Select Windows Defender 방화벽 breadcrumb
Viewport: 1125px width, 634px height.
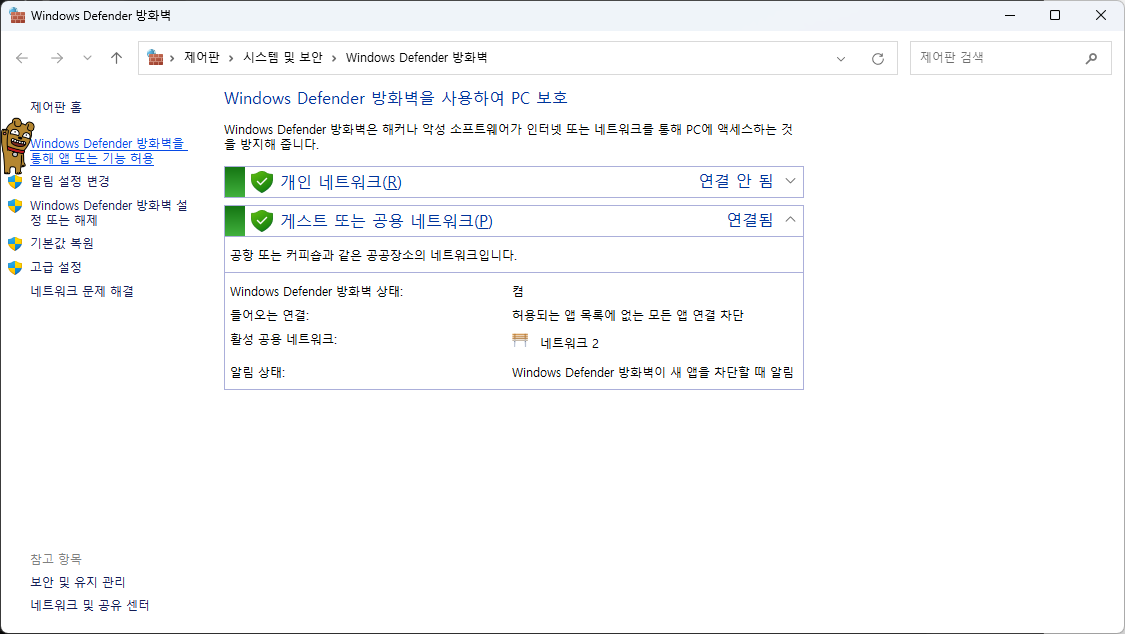pos(416,57)
